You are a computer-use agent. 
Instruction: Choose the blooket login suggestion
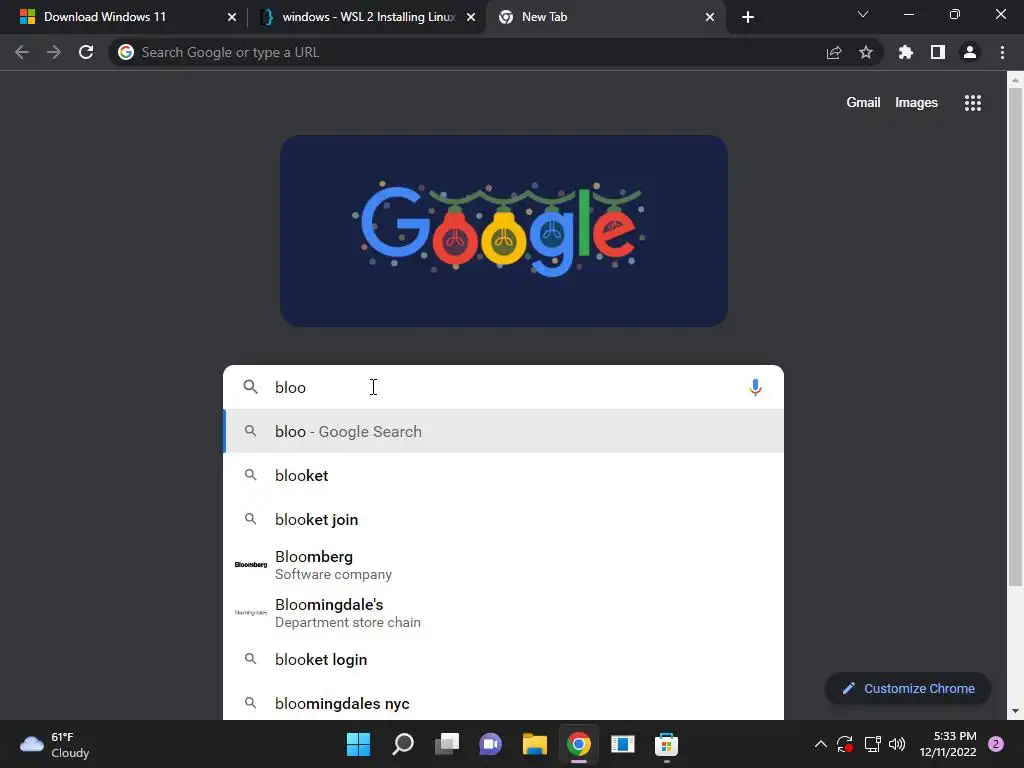coord(503,660)
